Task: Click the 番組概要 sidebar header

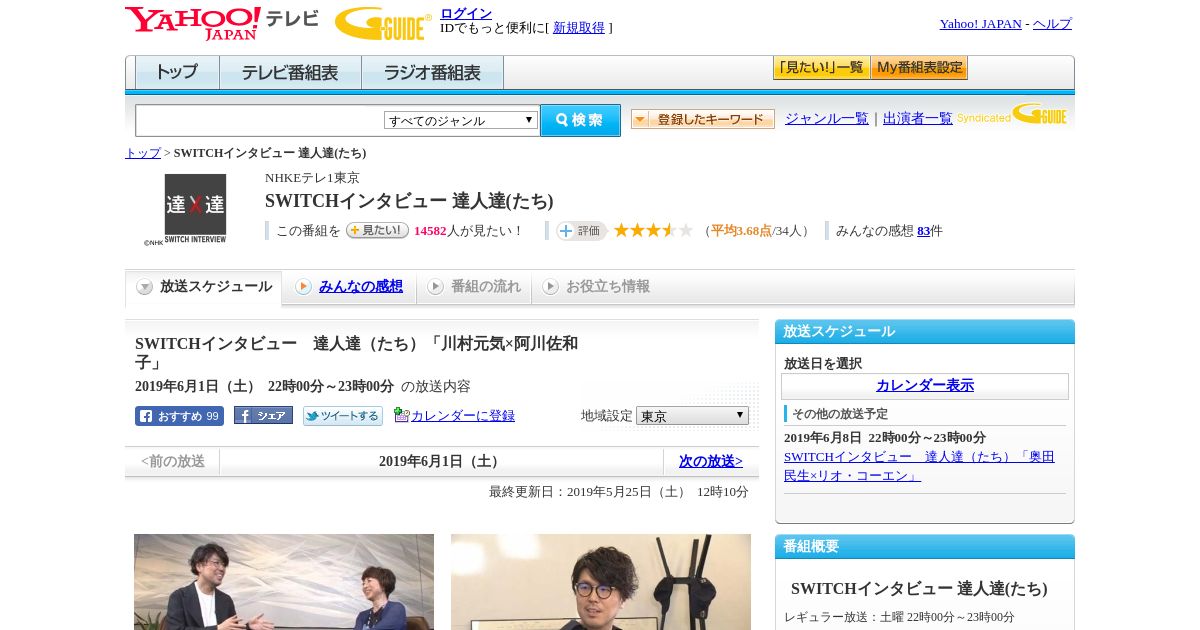Action: click(925, 546)
